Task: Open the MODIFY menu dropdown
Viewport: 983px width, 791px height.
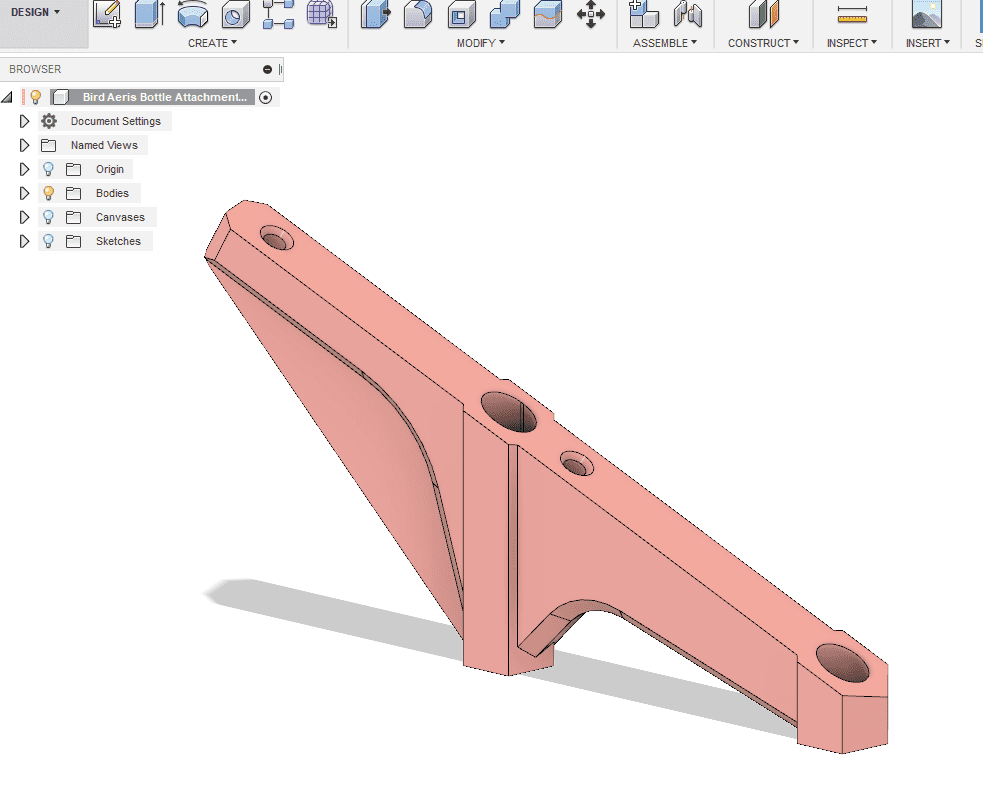Action: [x=480, y=43]
